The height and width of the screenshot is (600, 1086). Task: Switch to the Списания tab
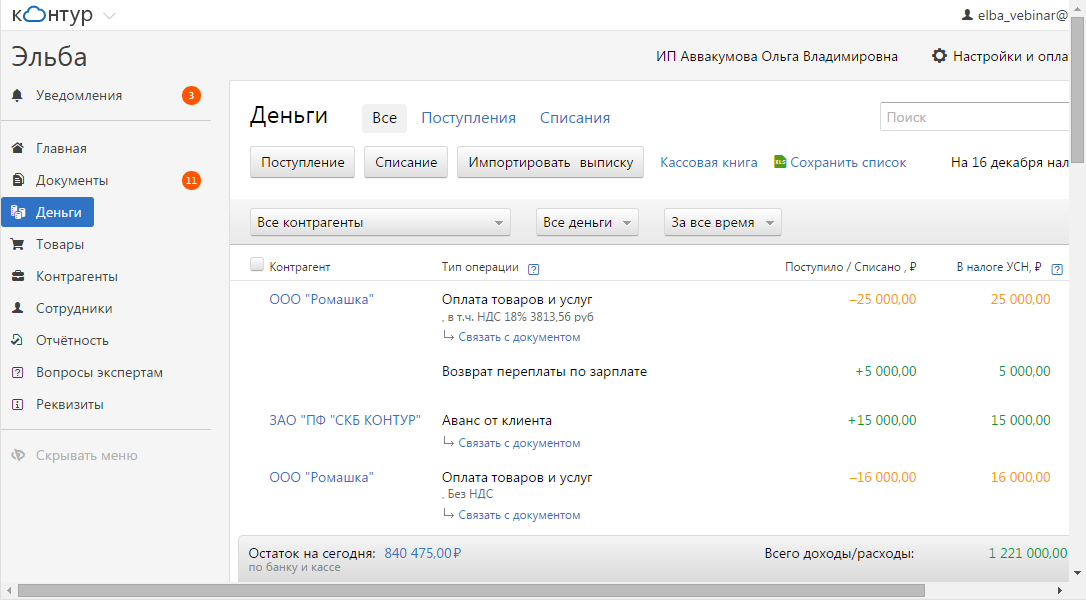[575, 118]
